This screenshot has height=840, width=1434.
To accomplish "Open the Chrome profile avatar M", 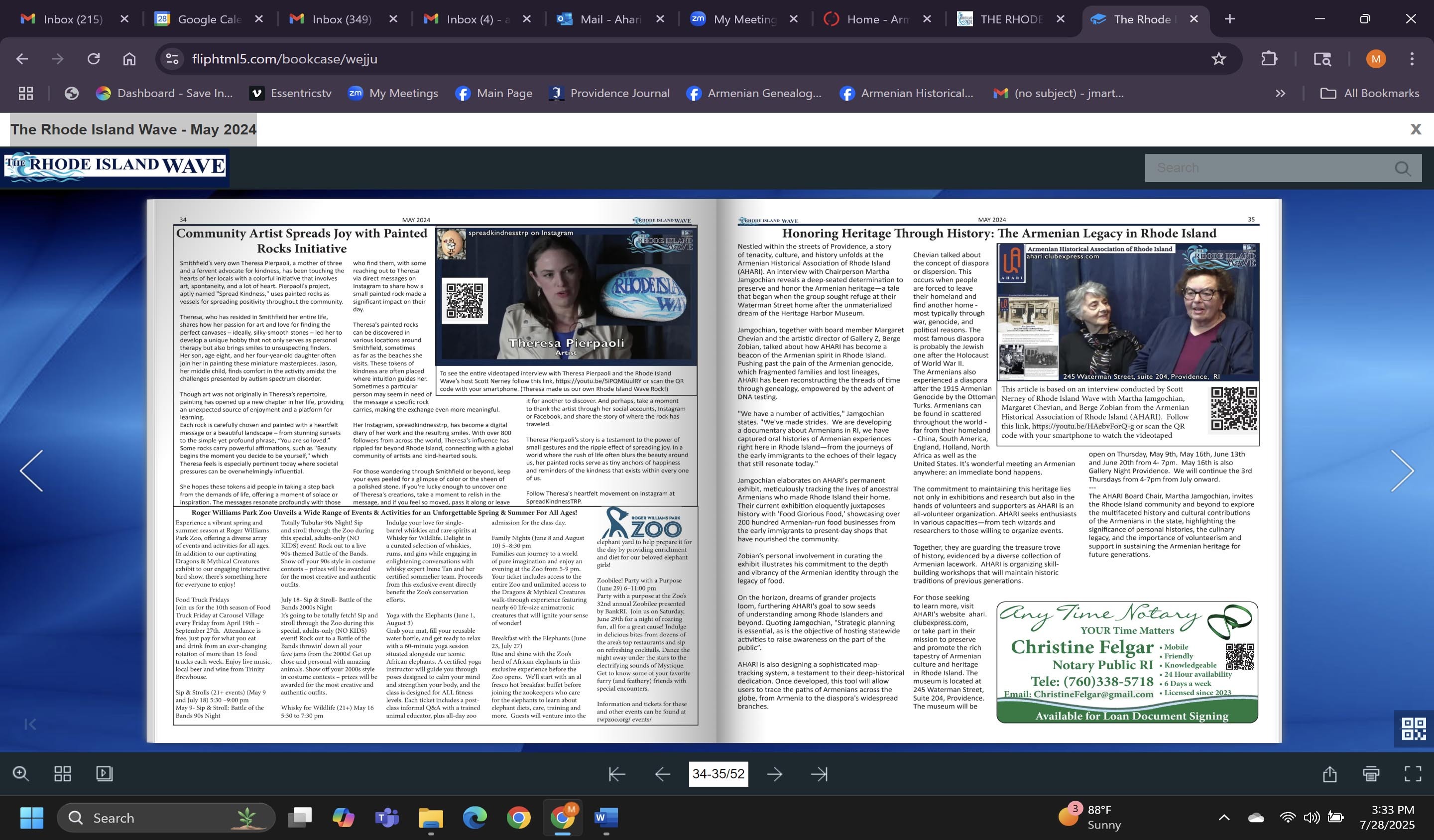I will (x=1376, y=59).
